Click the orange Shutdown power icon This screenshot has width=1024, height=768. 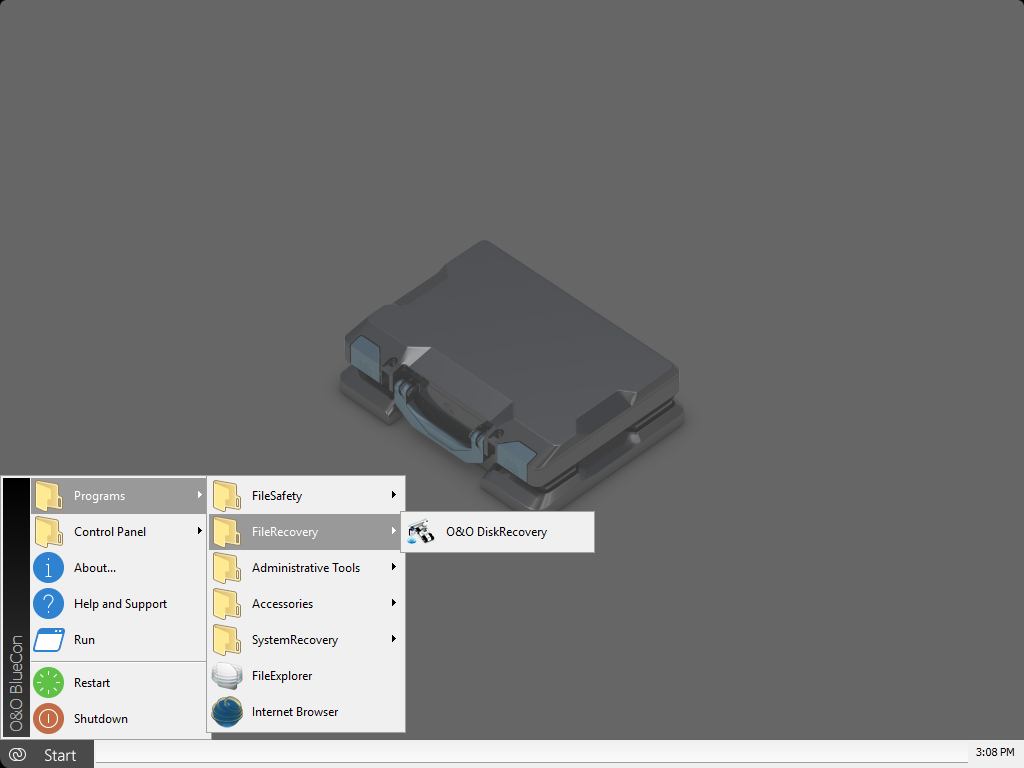coord(48,718)
